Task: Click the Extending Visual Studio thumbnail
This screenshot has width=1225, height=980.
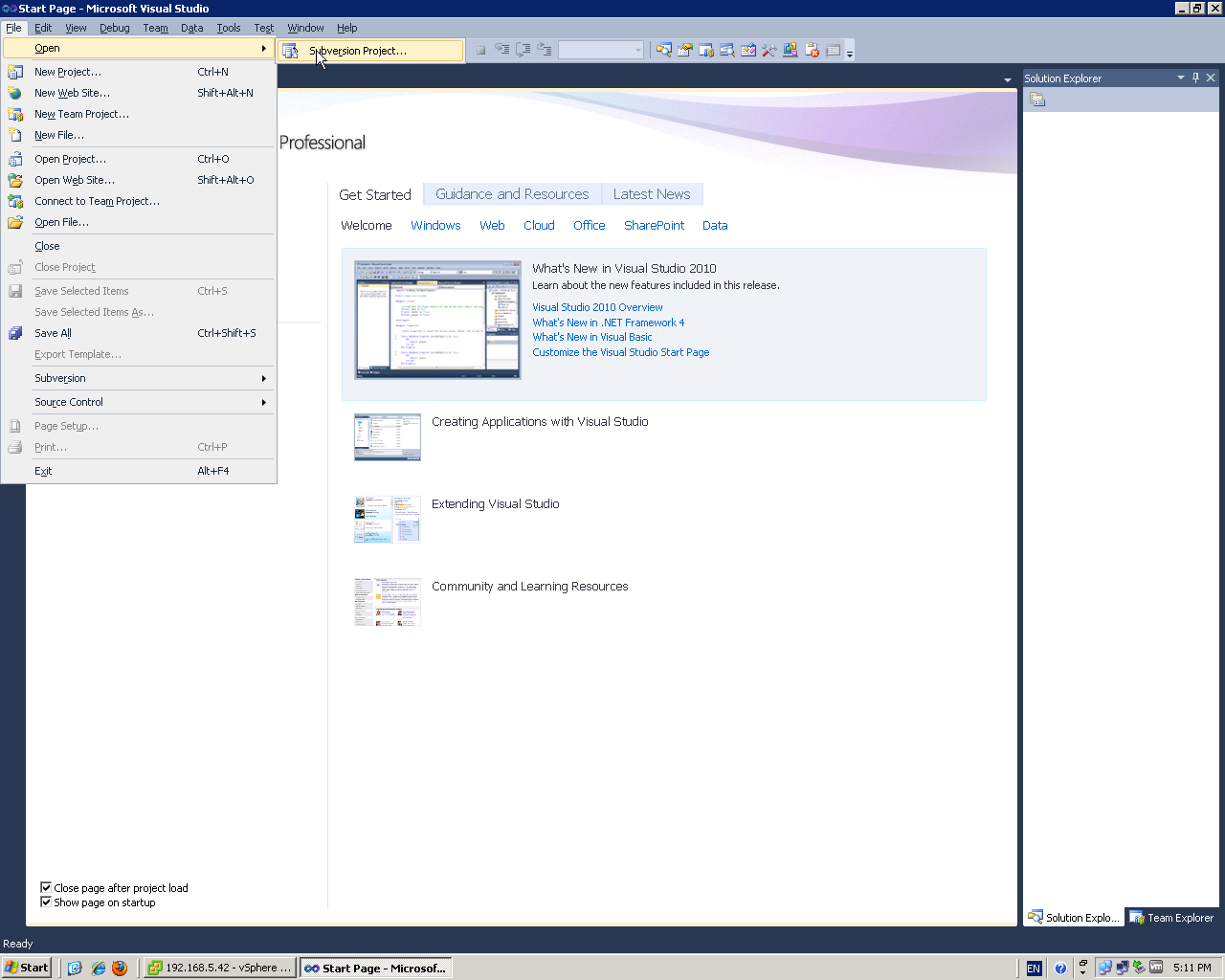Action: [388, 520]
